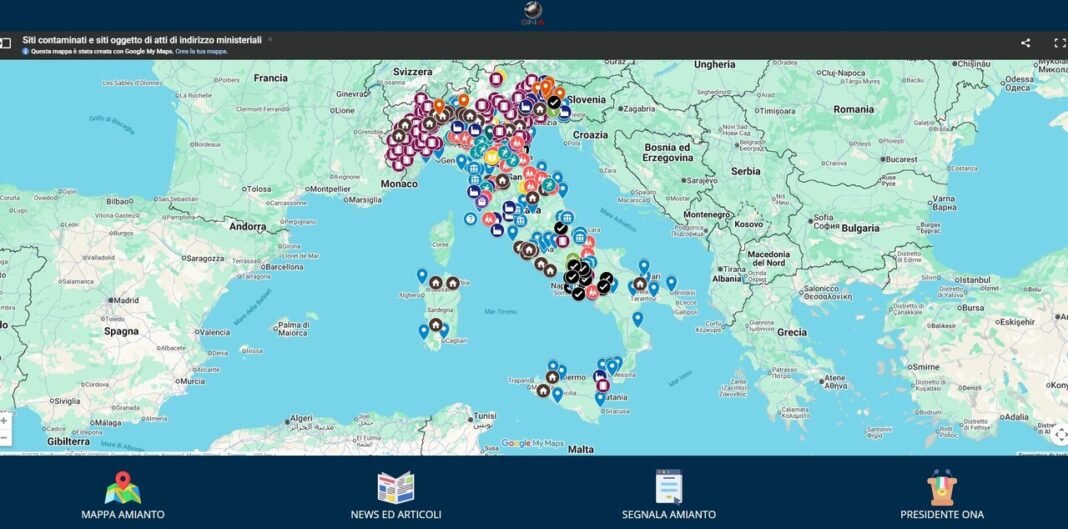Screen dimensions: 1068x529
Task: Follow the 'Crea la tua mappa' link
Action: pos(202,51)
